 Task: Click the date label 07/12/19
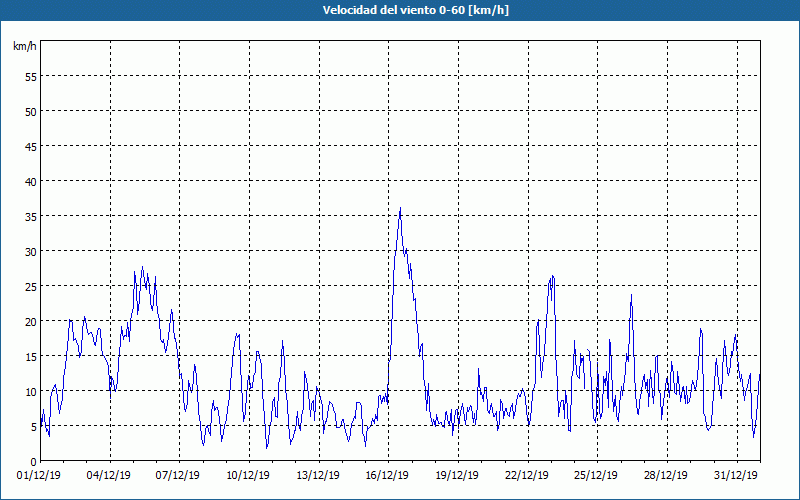pyautogui.click(x=178, y=475)
